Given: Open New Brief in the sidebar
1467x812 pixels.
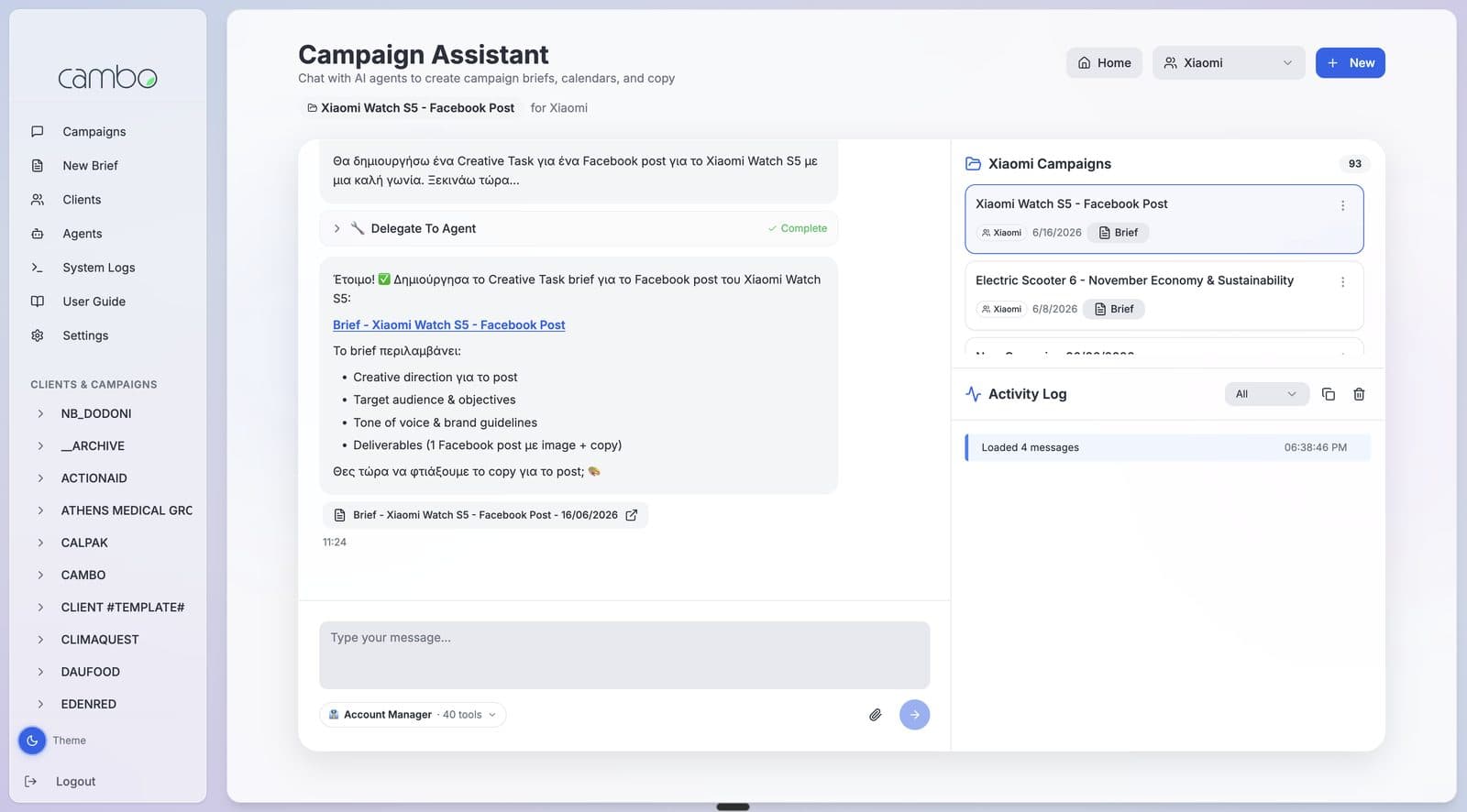Looking at the screenshot, I should pos(90,166).
